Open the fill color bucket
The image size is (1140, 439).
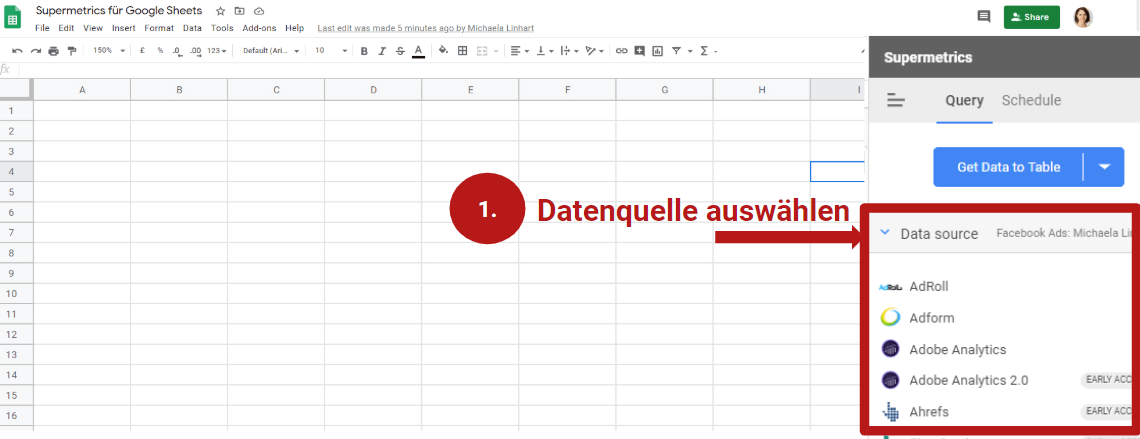click(443, 51)
